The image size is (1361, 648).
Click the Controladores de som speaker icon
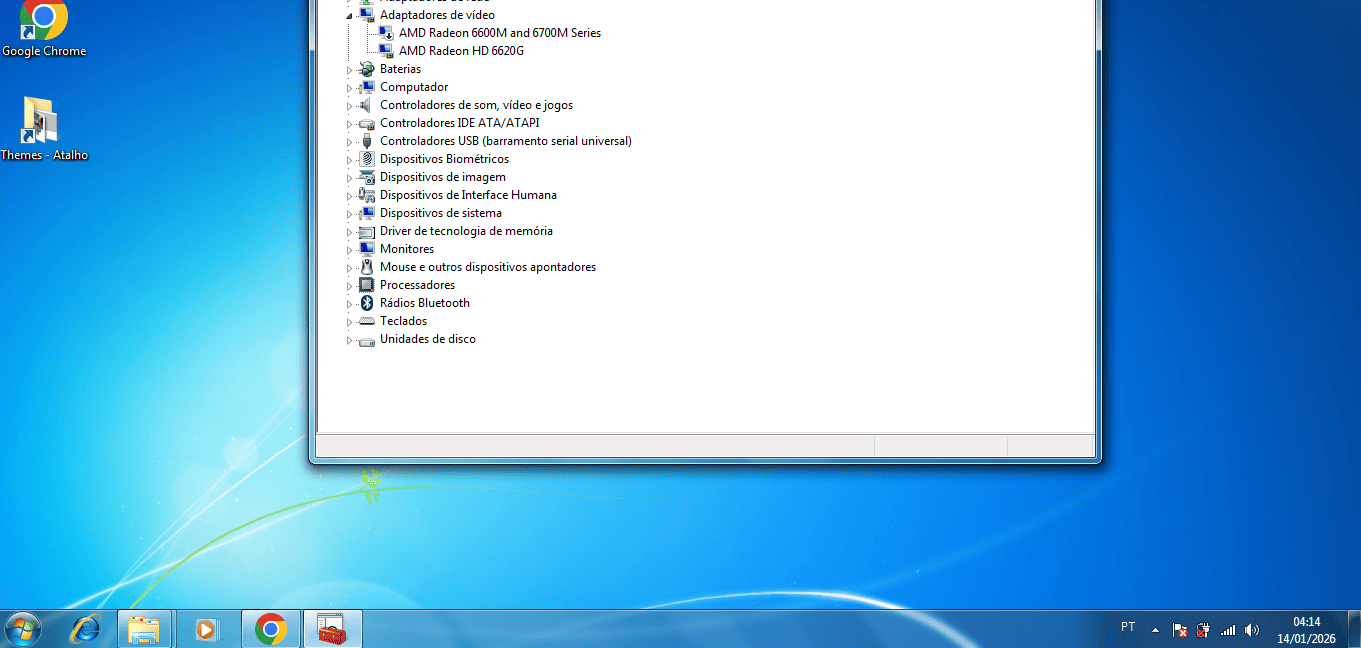click(x=367, y=105)
